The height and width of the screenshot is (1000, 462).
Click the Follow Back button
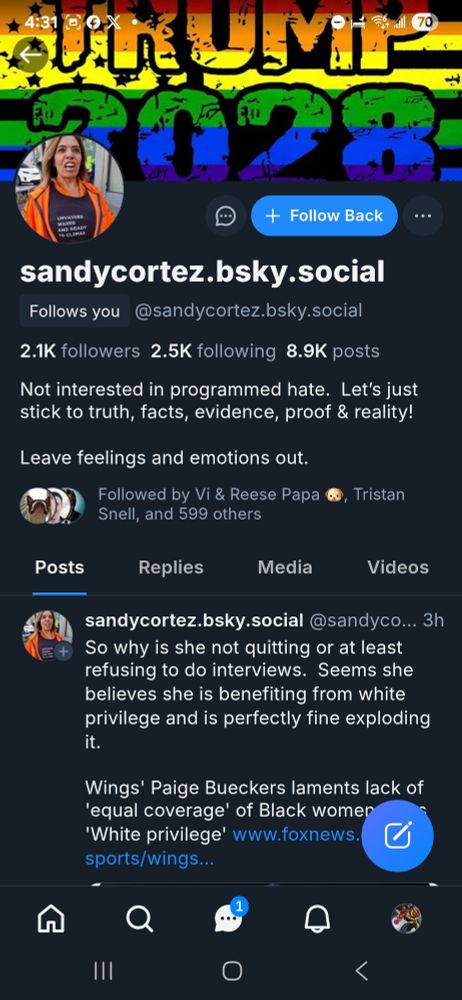[324, 216]
